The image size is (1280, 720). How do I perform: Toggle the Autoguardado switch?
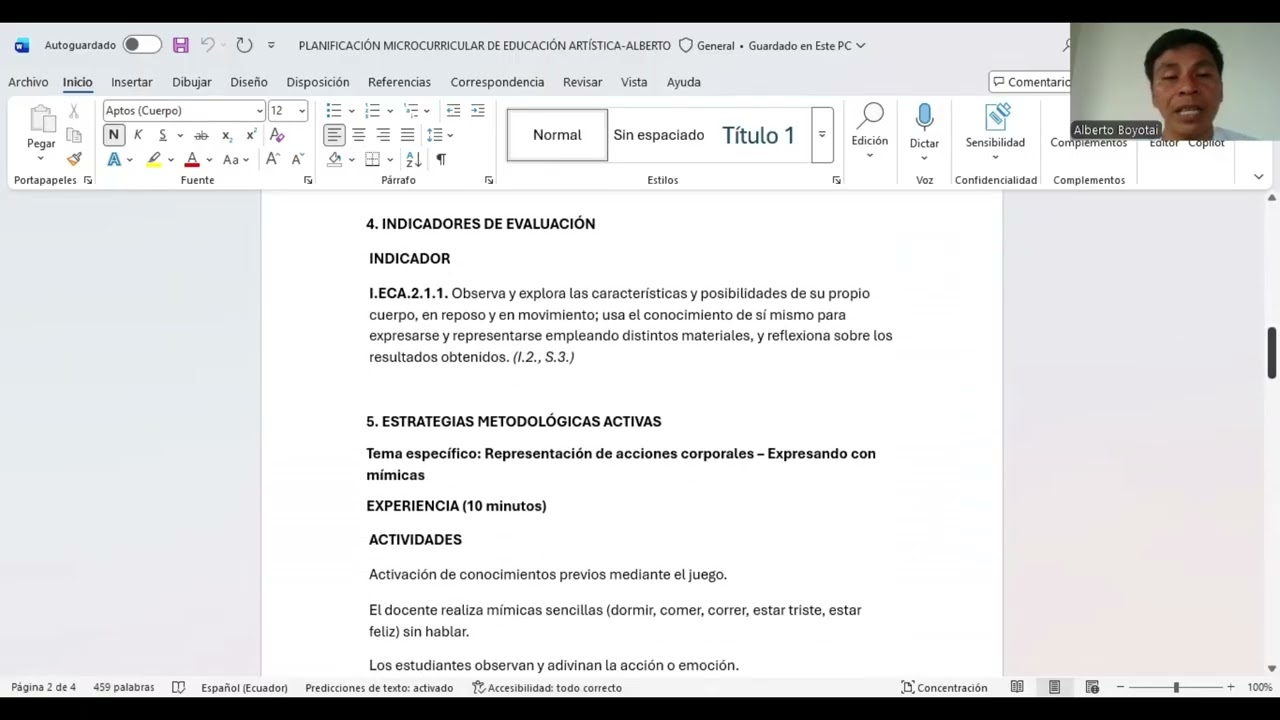[142, 45]
